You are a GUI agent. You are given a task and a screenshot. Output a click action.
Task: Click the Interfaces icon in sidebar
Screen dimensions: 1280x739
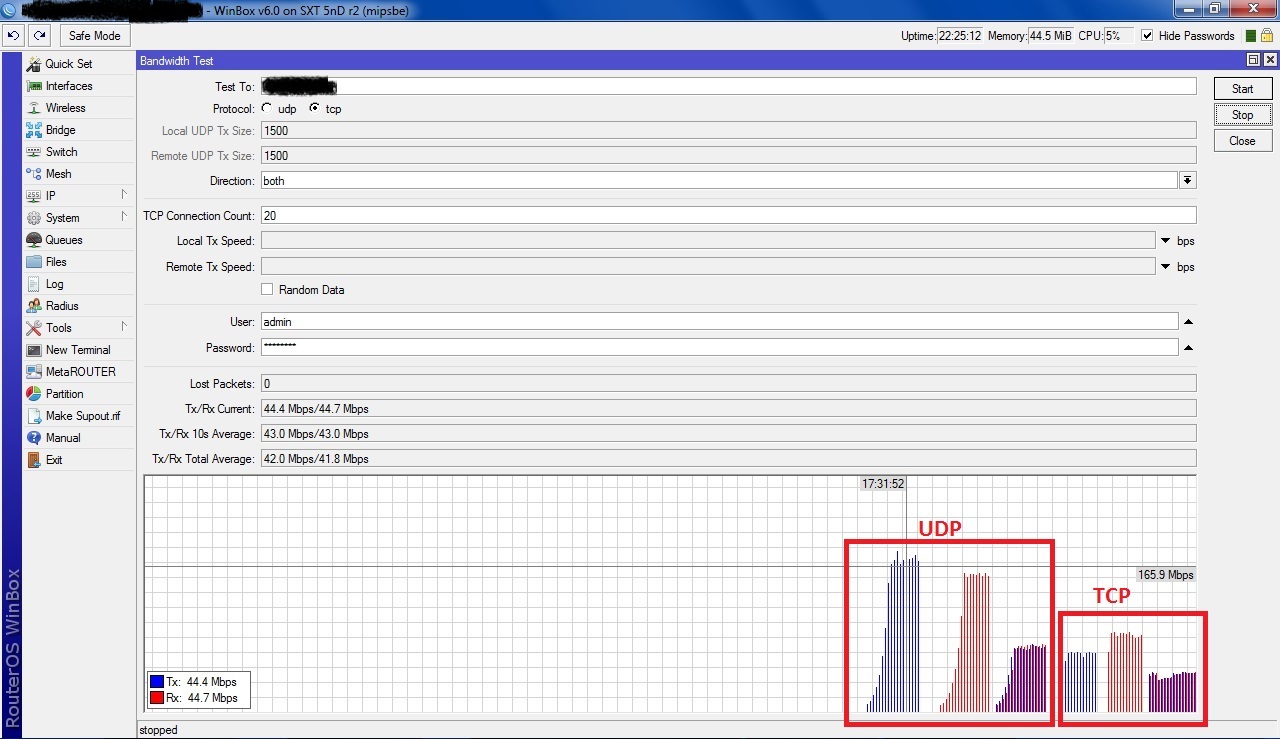[34, 86]
